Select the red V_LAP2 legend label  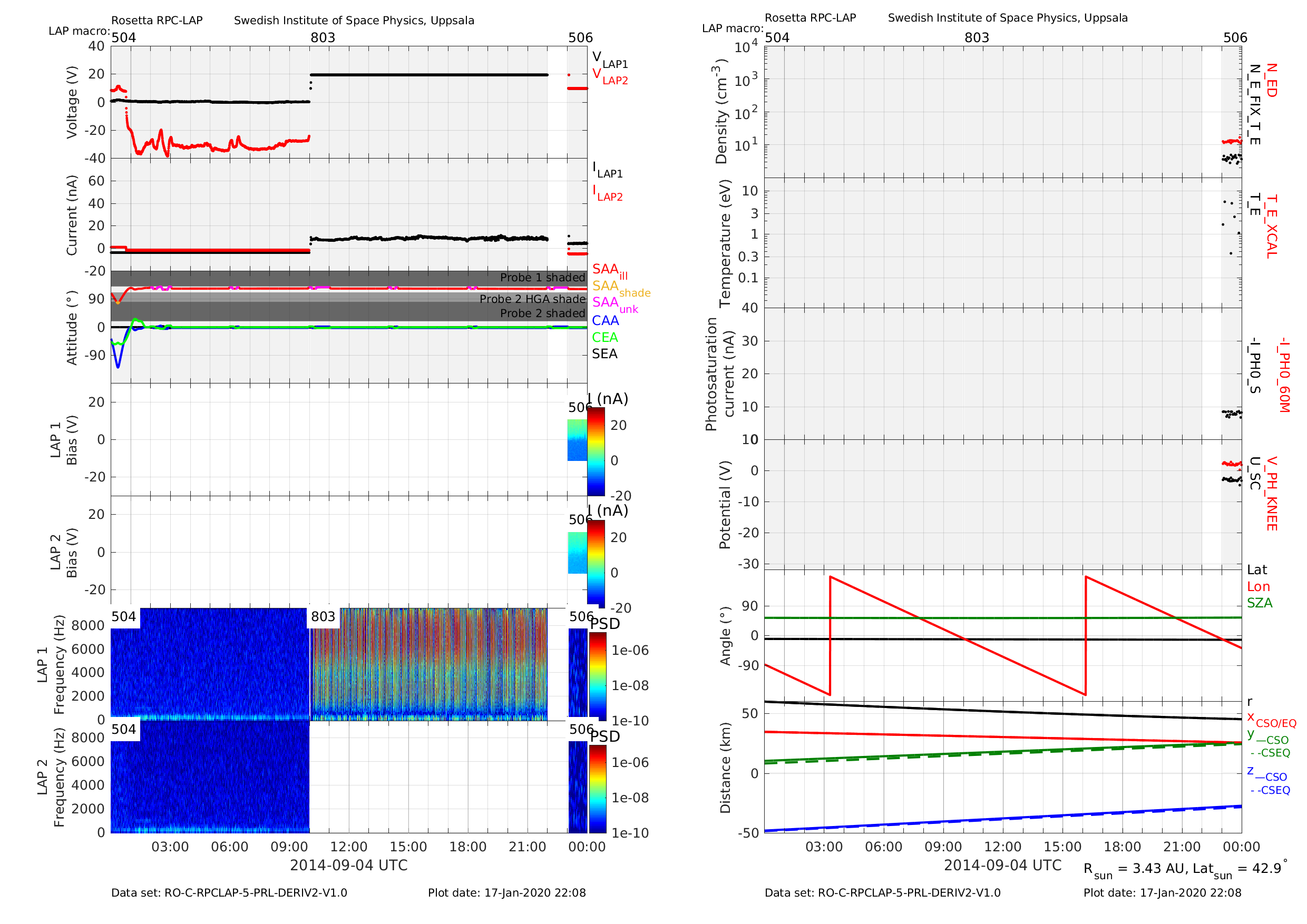(610, 76)
